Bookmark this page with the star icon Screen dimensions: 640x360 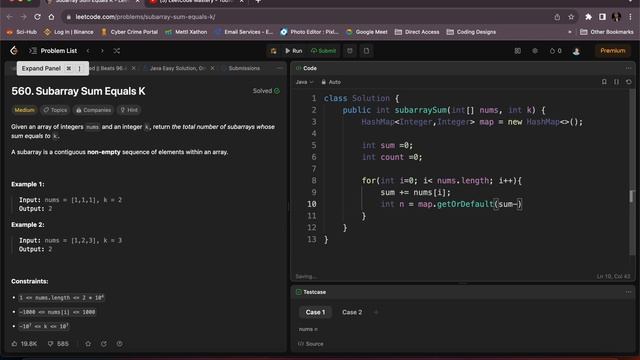click(x=571, y=17)
